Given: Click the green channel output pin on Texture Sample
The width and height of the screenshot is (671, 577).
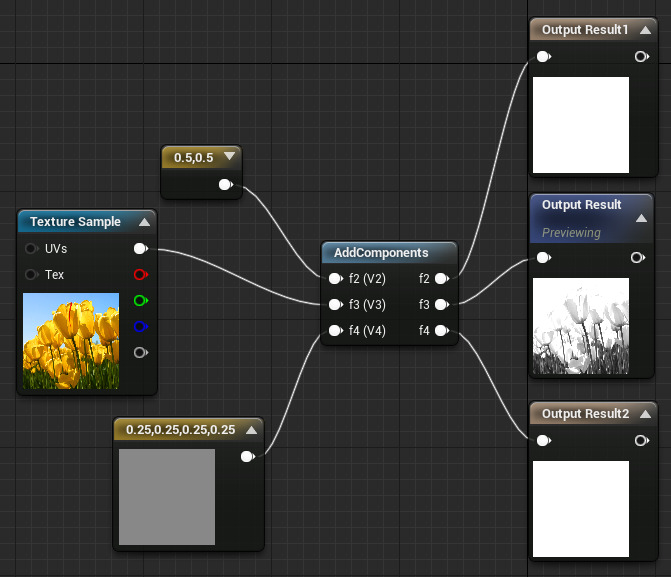Looking at the screenshot, I should (140, 300).
